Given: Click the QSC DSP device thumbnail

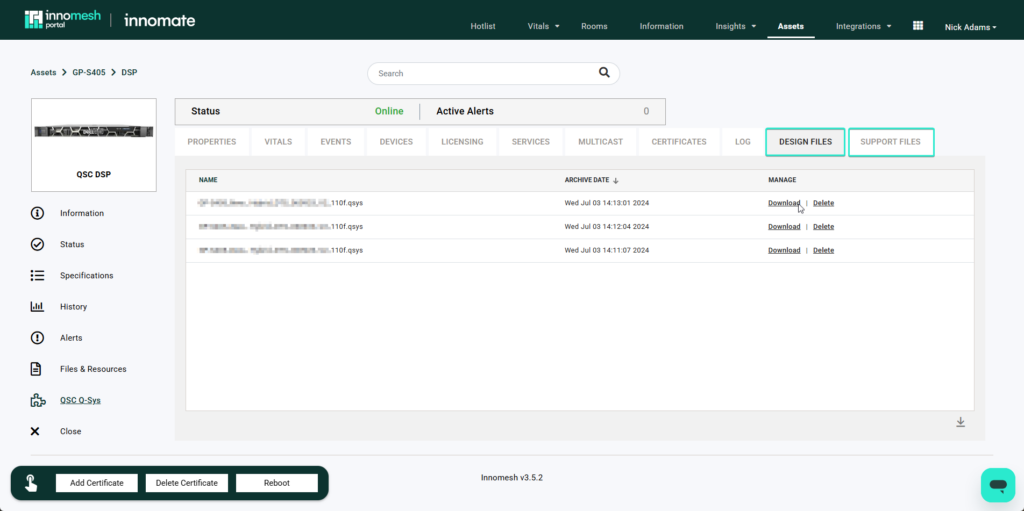Looking at the screenshot, I should coord(94,145).
